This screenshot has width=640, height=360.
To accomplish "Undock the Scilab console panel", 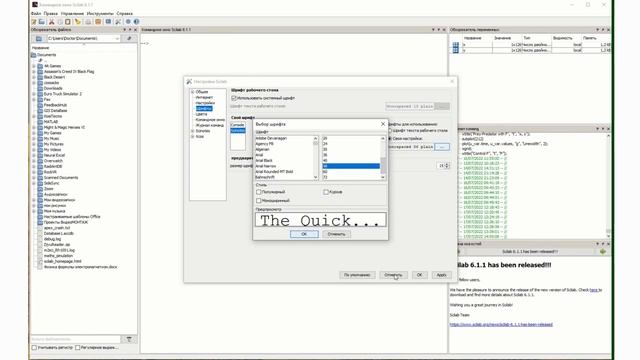I will tap(439, 30).
